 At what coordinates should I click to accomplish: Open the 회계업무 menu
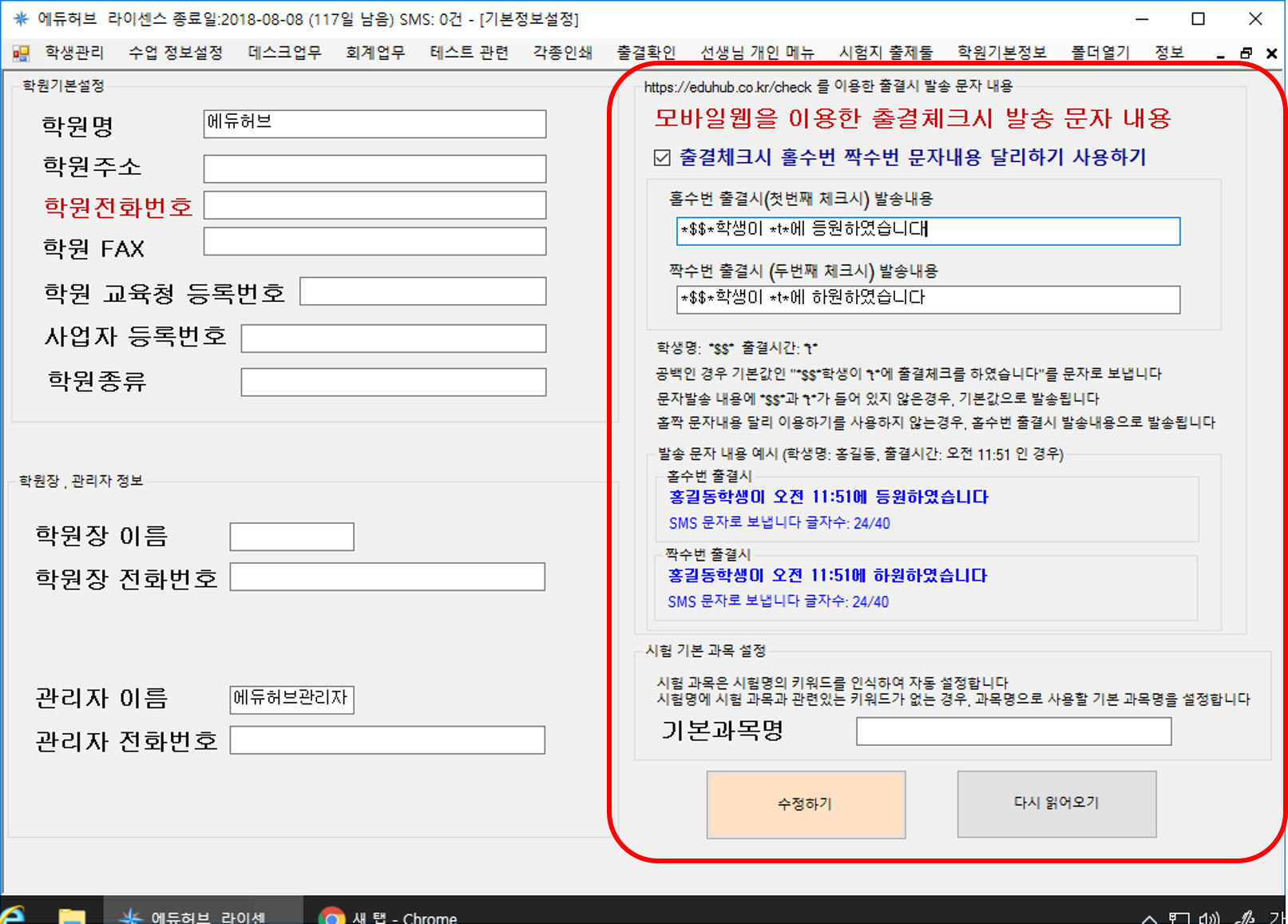point(375,53)
